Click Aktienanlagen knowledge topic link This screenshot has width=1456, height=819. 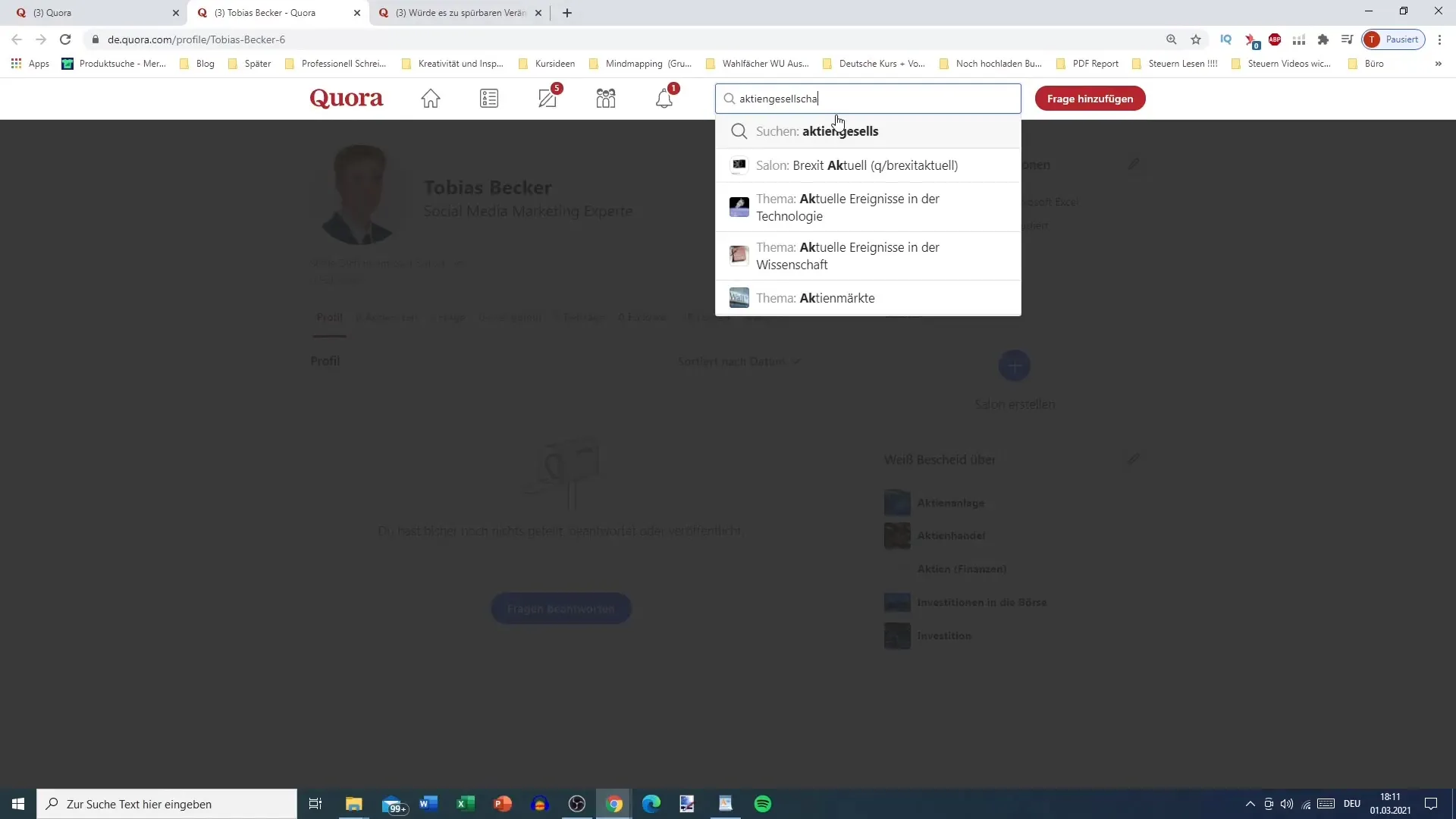click(x=951, y=503)
